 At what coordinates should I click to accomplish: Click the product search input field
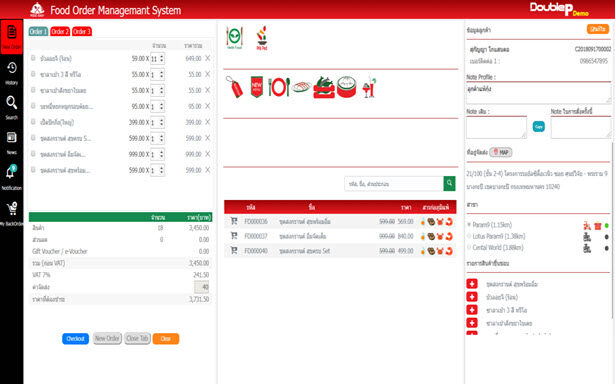click(394, 184)
